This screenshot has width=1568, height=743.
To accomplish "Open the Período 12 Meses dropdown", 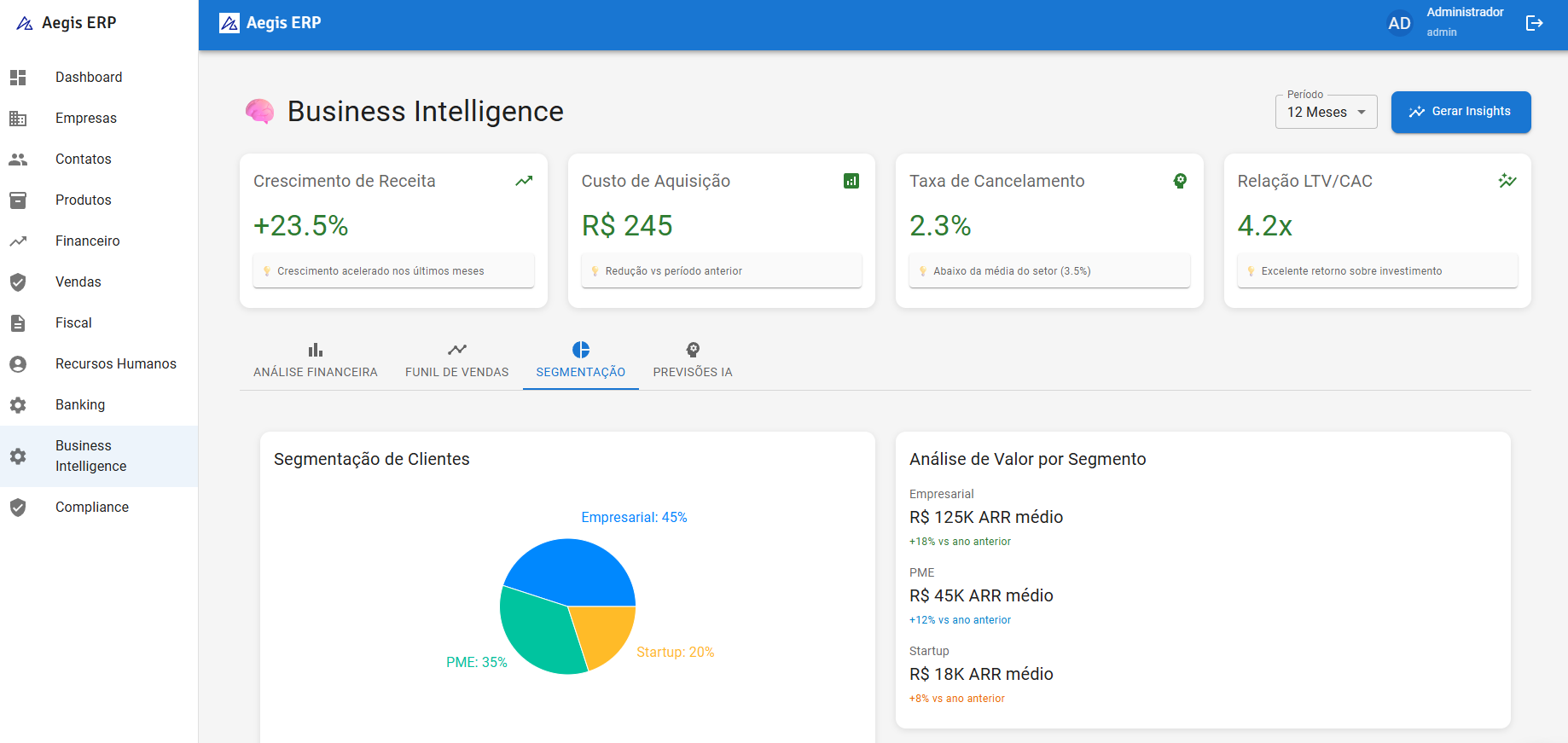I will (x=1326, y=112).
